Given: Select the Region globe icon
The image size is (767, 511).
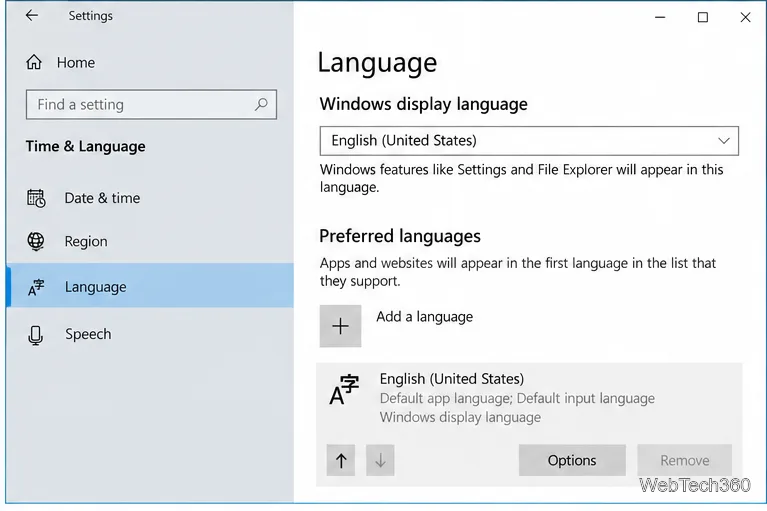Looking at the screenshot, I should click(x=36, y=241).
